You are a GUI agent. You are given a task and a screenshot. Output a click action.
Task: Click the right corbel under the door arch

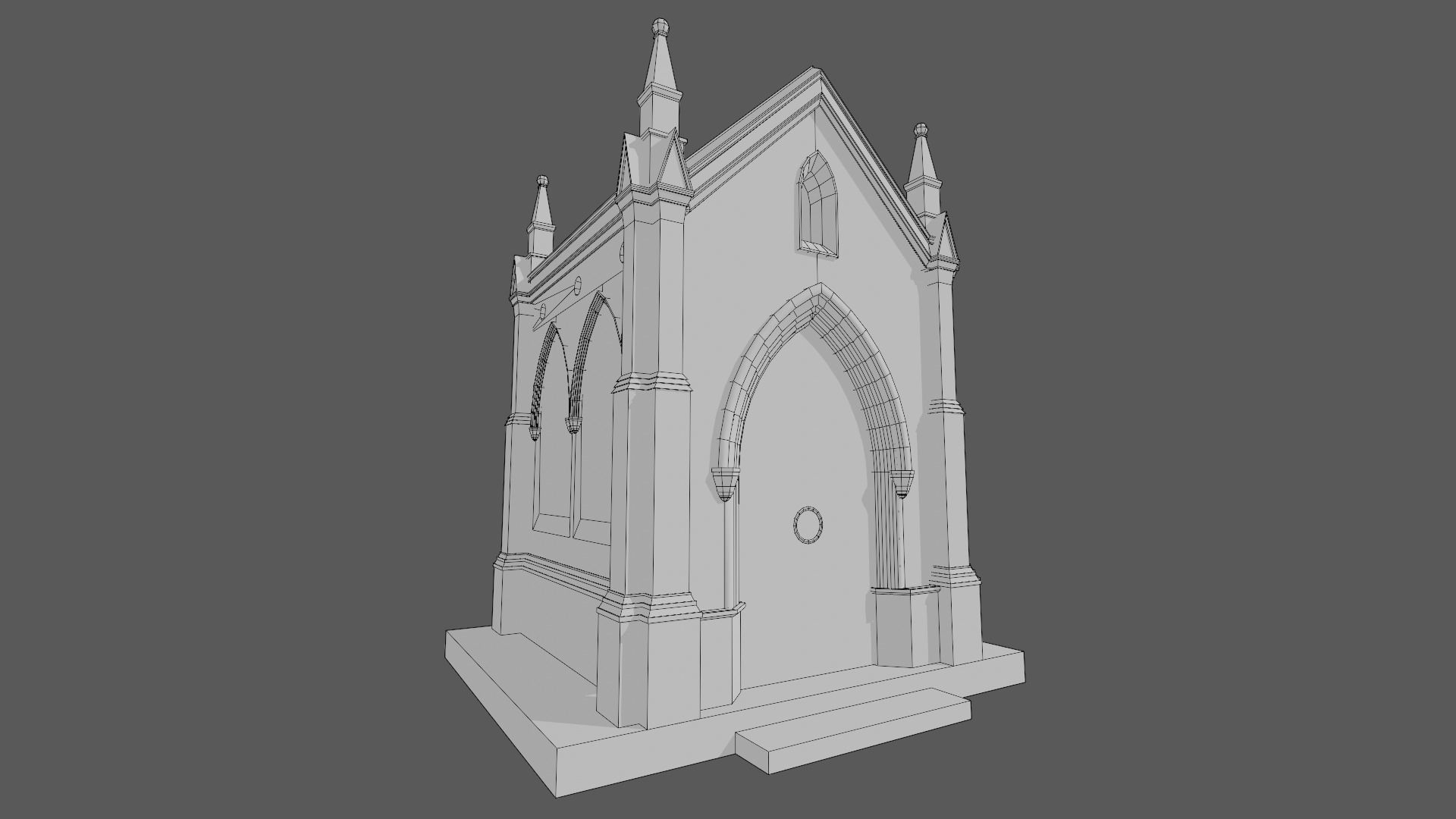coord(902,483)
